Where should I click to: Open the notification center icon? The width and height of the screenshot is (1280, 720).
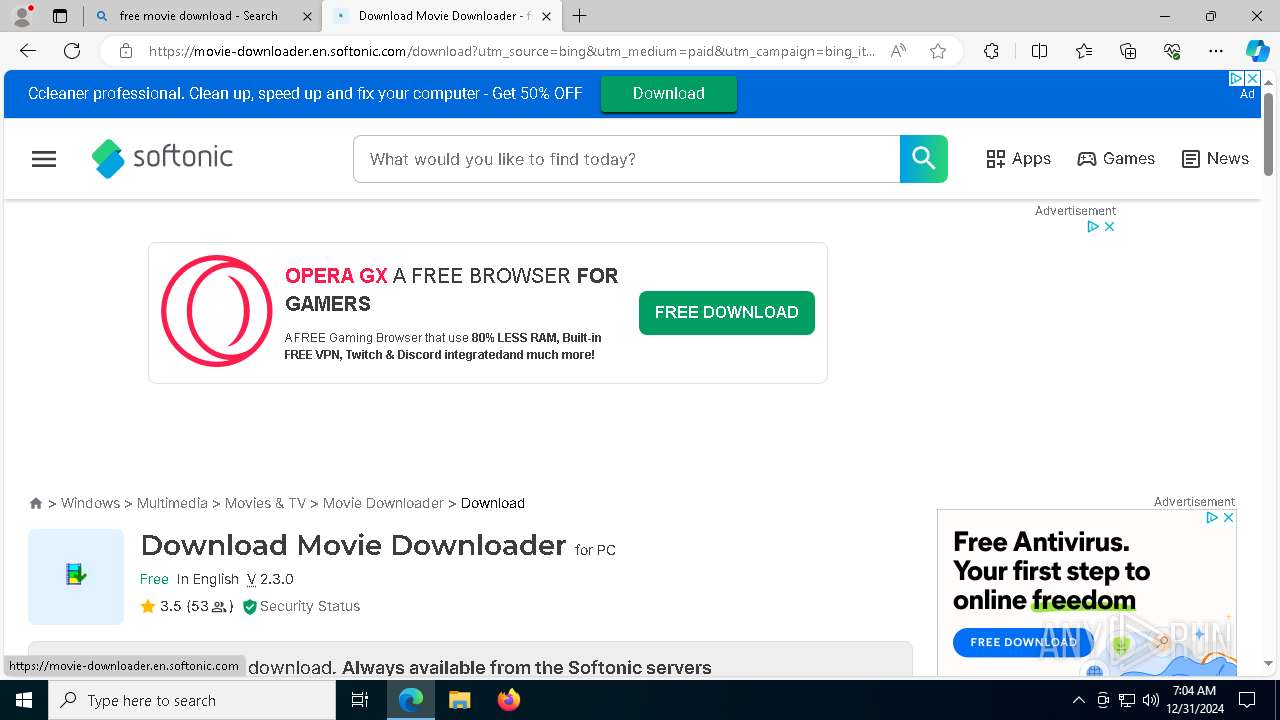click(x=1247, y=700)
